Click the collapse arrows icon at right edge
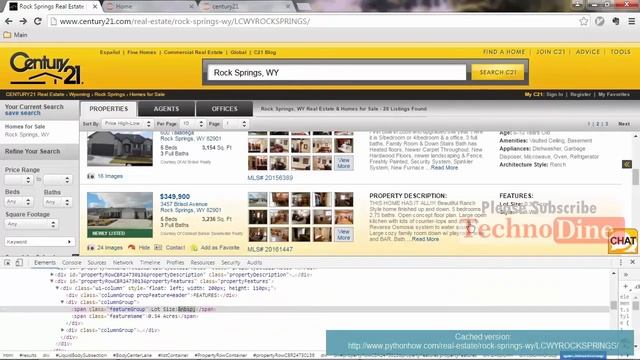 tap(627, 164)
